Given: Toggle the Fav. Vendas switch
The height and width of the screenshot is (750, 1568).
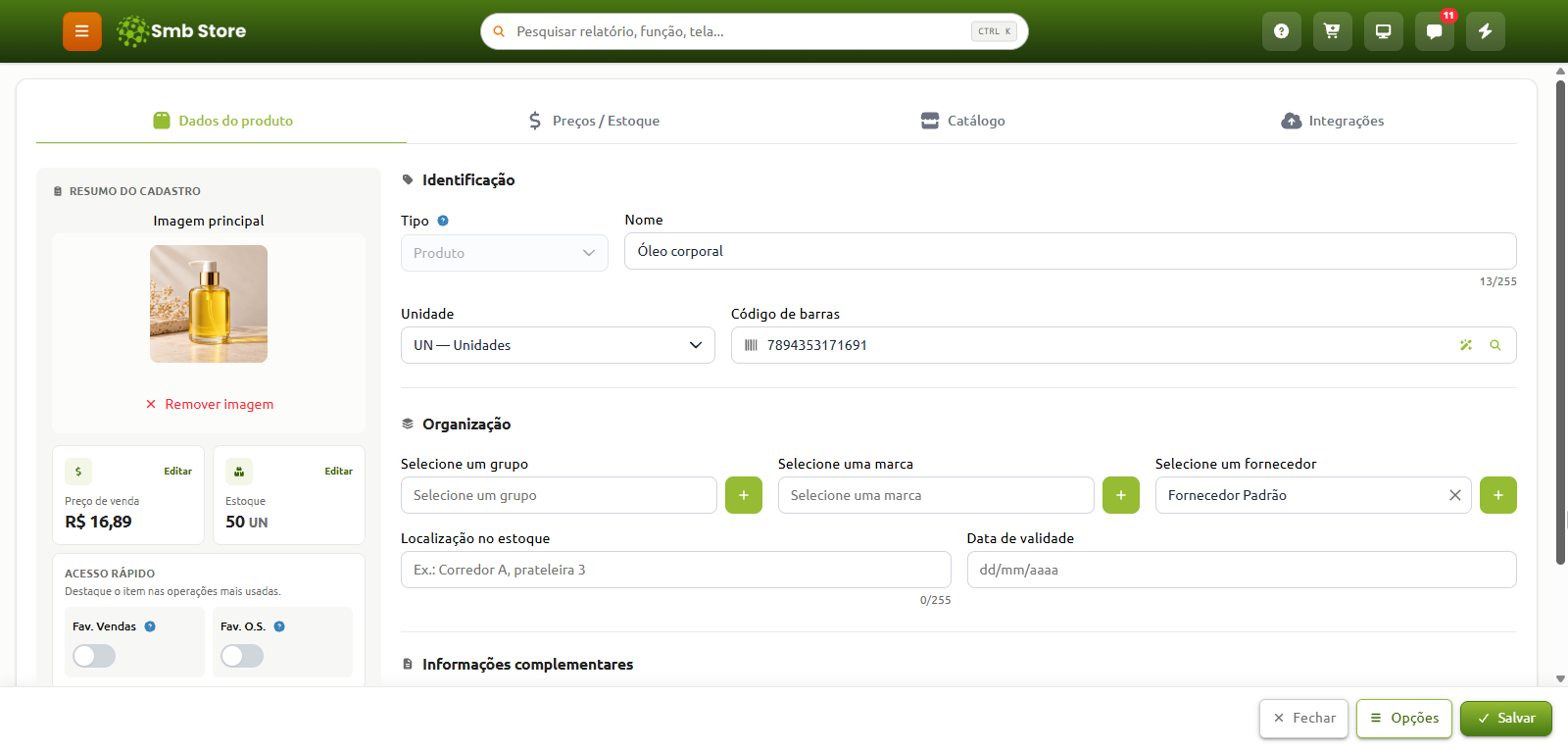Looking at the screenshot, I should tap(94, 656).
